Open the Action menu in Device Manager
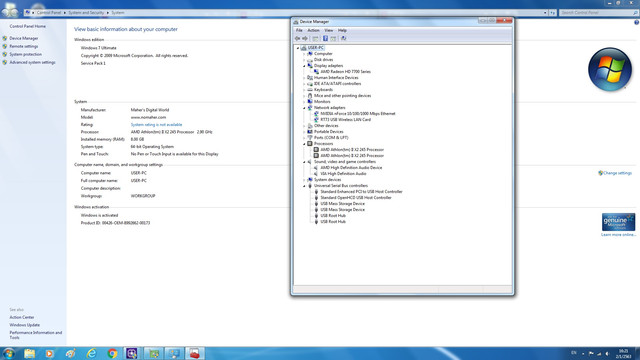The width and height of the screenshot is (640, 360). point(313,30)
